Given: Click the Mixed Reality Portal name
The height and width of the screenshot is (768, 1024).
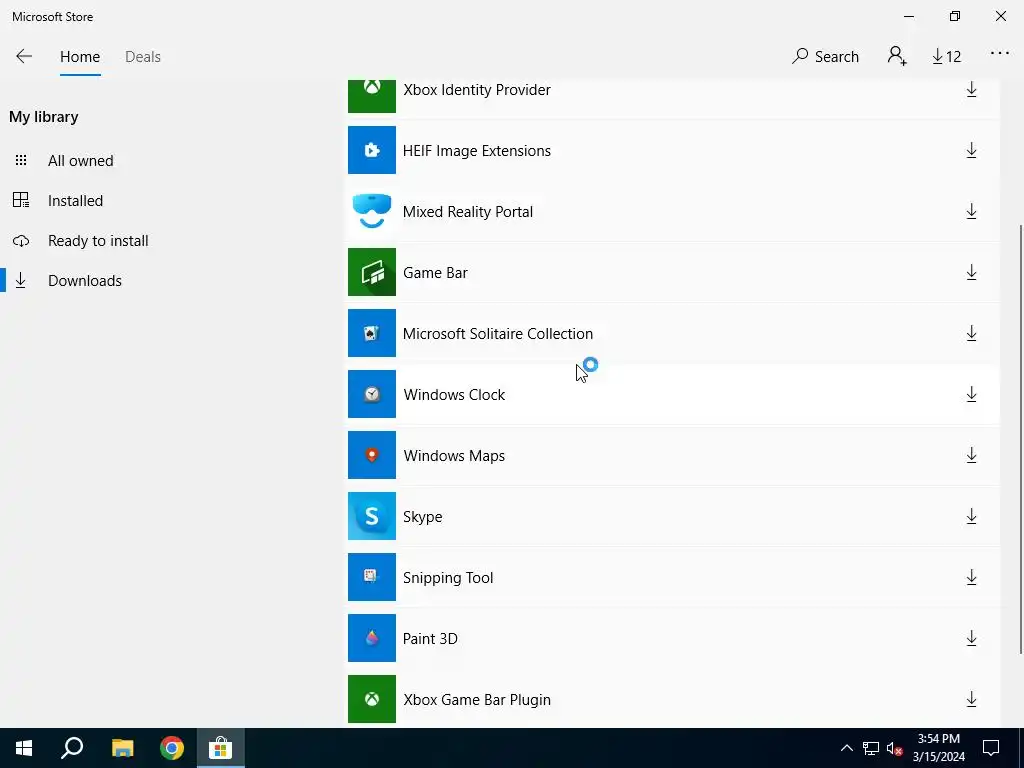Looking at the screenshot, I should (468, 212).
